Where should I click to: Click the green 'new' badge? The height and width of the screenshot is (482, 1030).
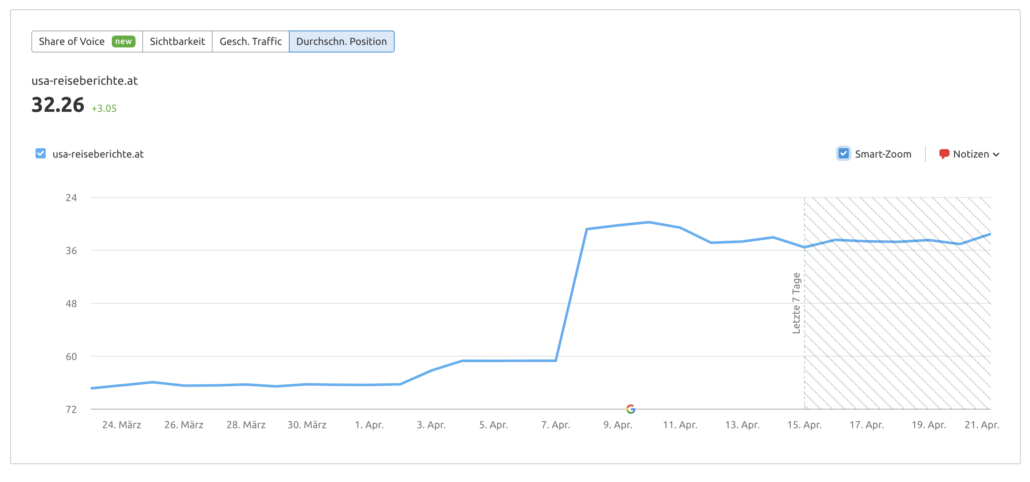[123, 41]
